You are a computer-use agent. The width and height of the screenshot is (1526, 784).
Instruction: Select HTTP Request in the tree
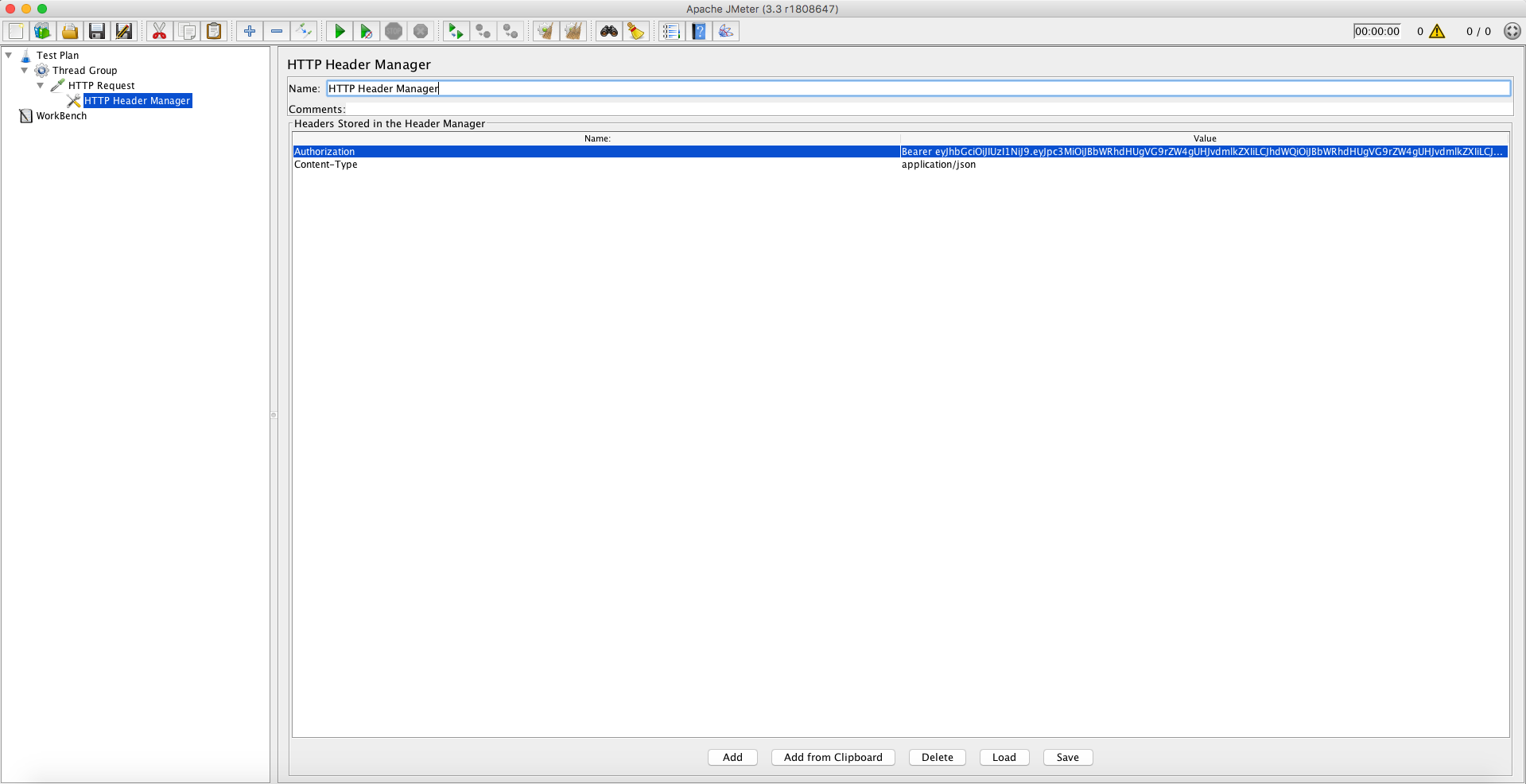pos(101,86)
